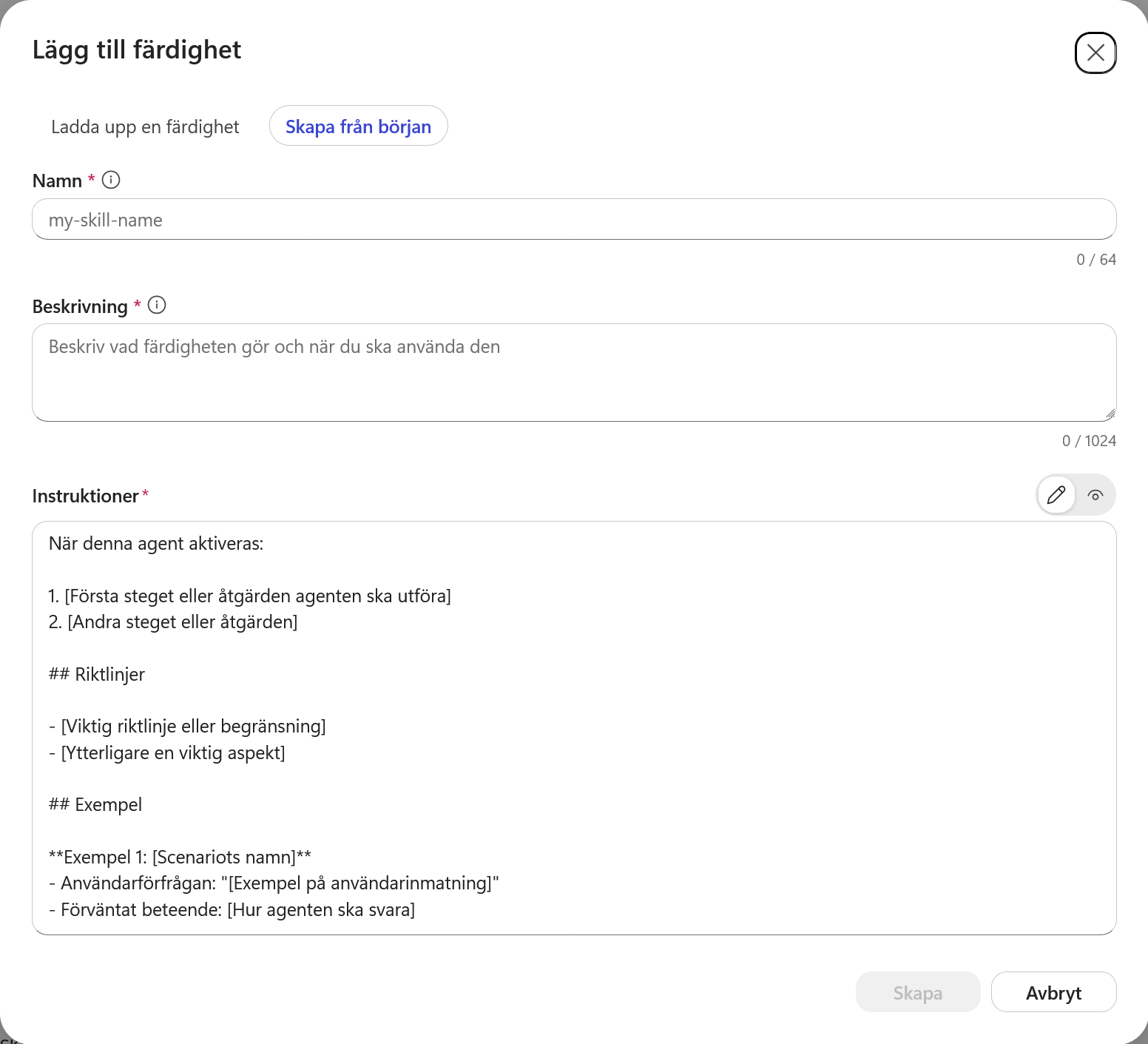Click the Skapa button
The image size is (1148, 1044).
point(918,992)
